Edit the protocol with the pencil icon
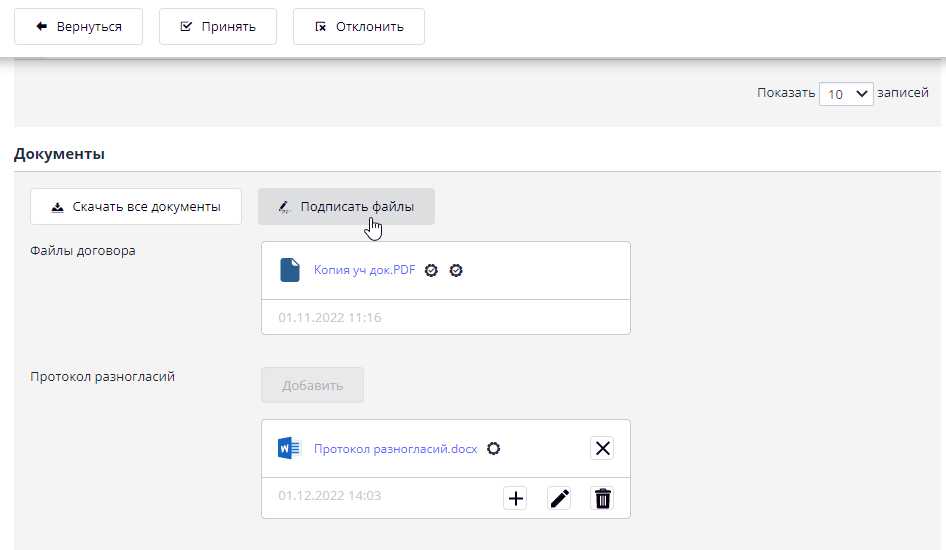The image size is (946, 550). tap(559, 498)
